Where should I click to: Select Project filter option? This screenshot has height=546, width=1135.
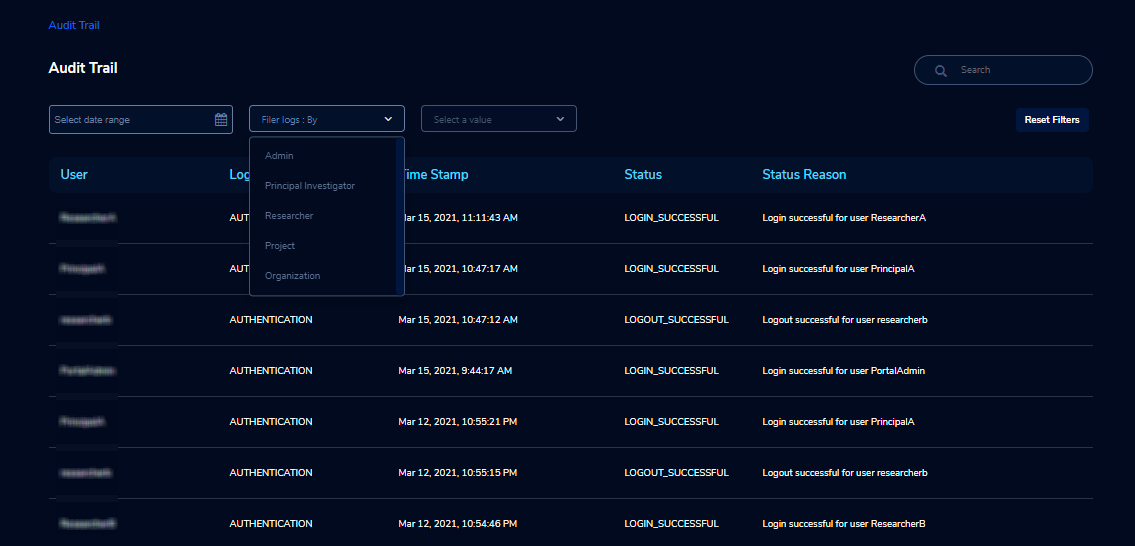(280, 246)
